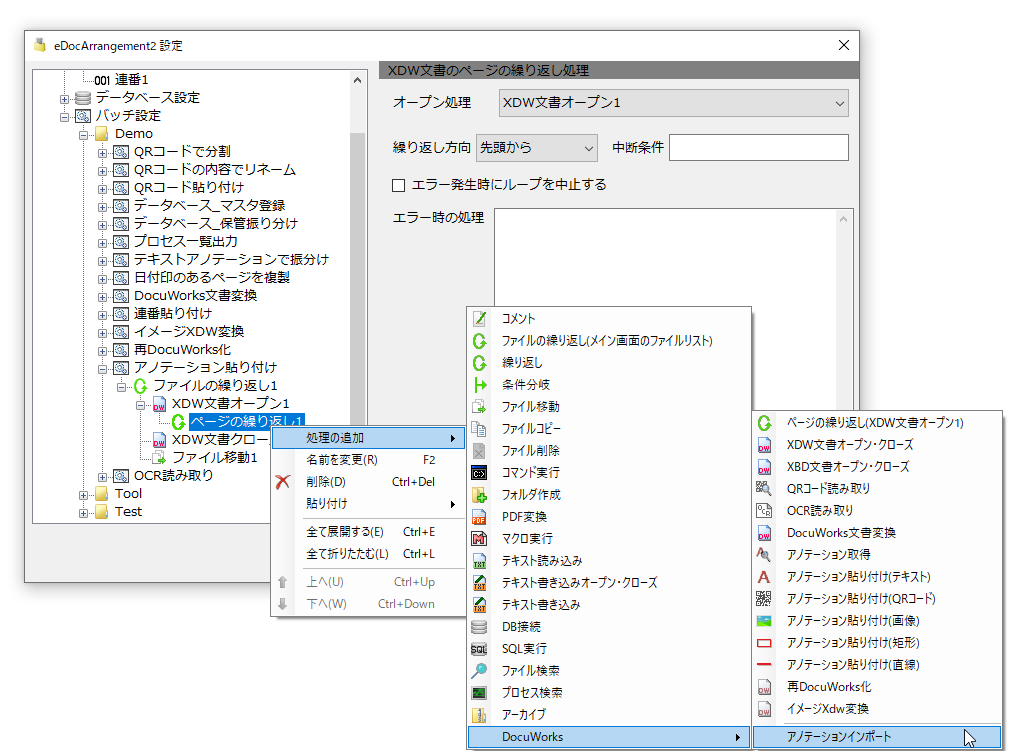Viewport: 1025px width, 751px height.
Task: Click the アノテーション貼り付け(QRコード) icon
Action: (x=764, y=599)
